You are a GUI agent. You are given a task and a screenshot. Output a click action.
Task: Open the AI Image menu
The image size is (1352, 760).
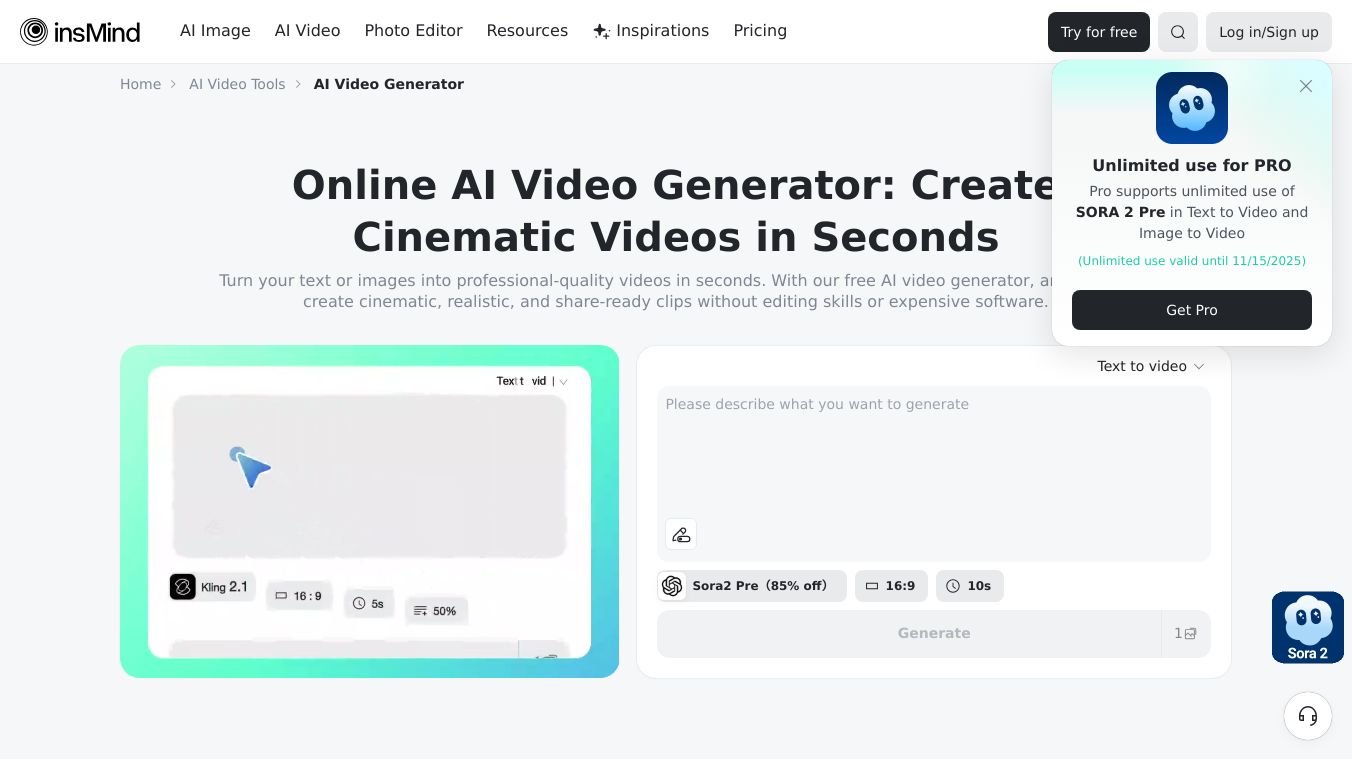coord(215,31)
